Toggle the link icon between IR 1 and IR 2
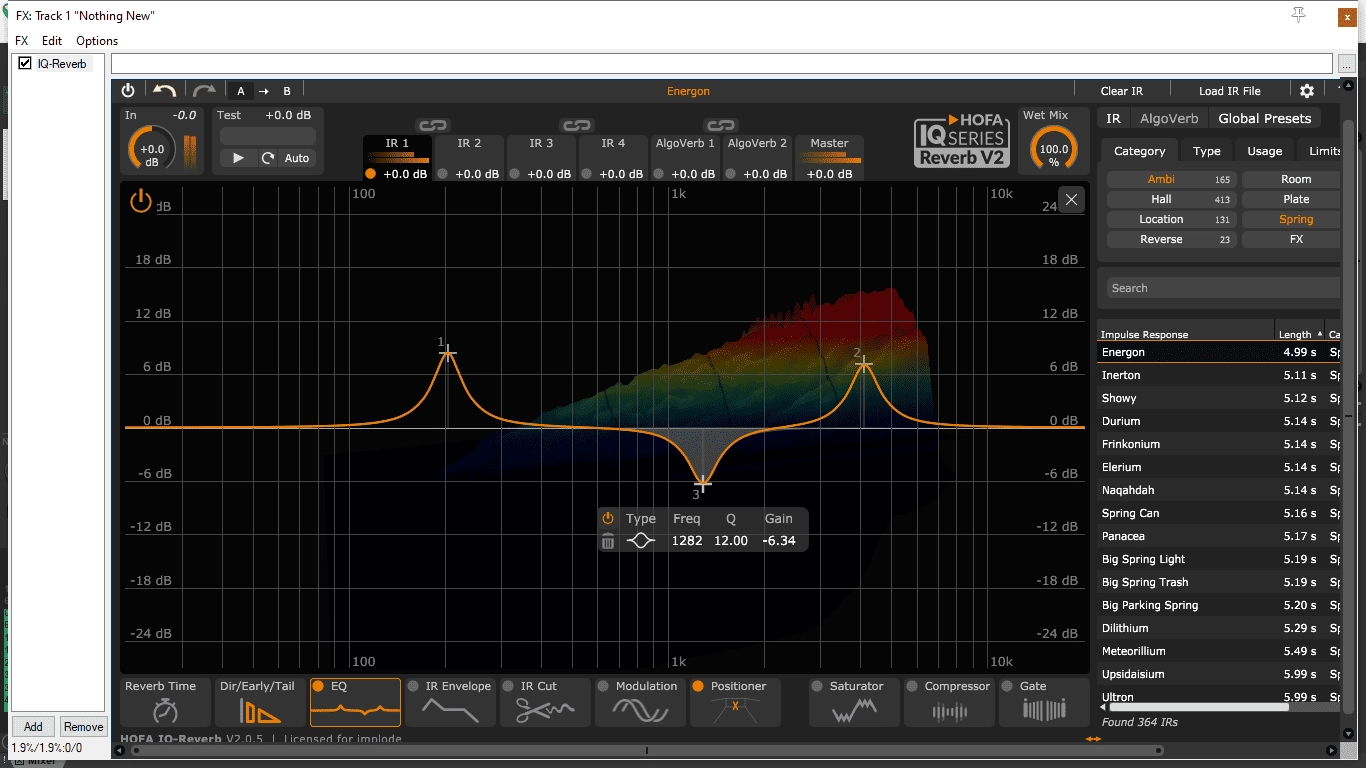 click(x=432, y=126)
